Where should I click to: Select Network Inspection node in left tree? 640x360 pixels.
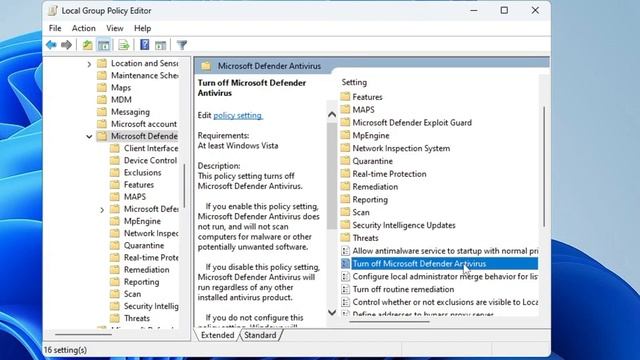[144, 233]
